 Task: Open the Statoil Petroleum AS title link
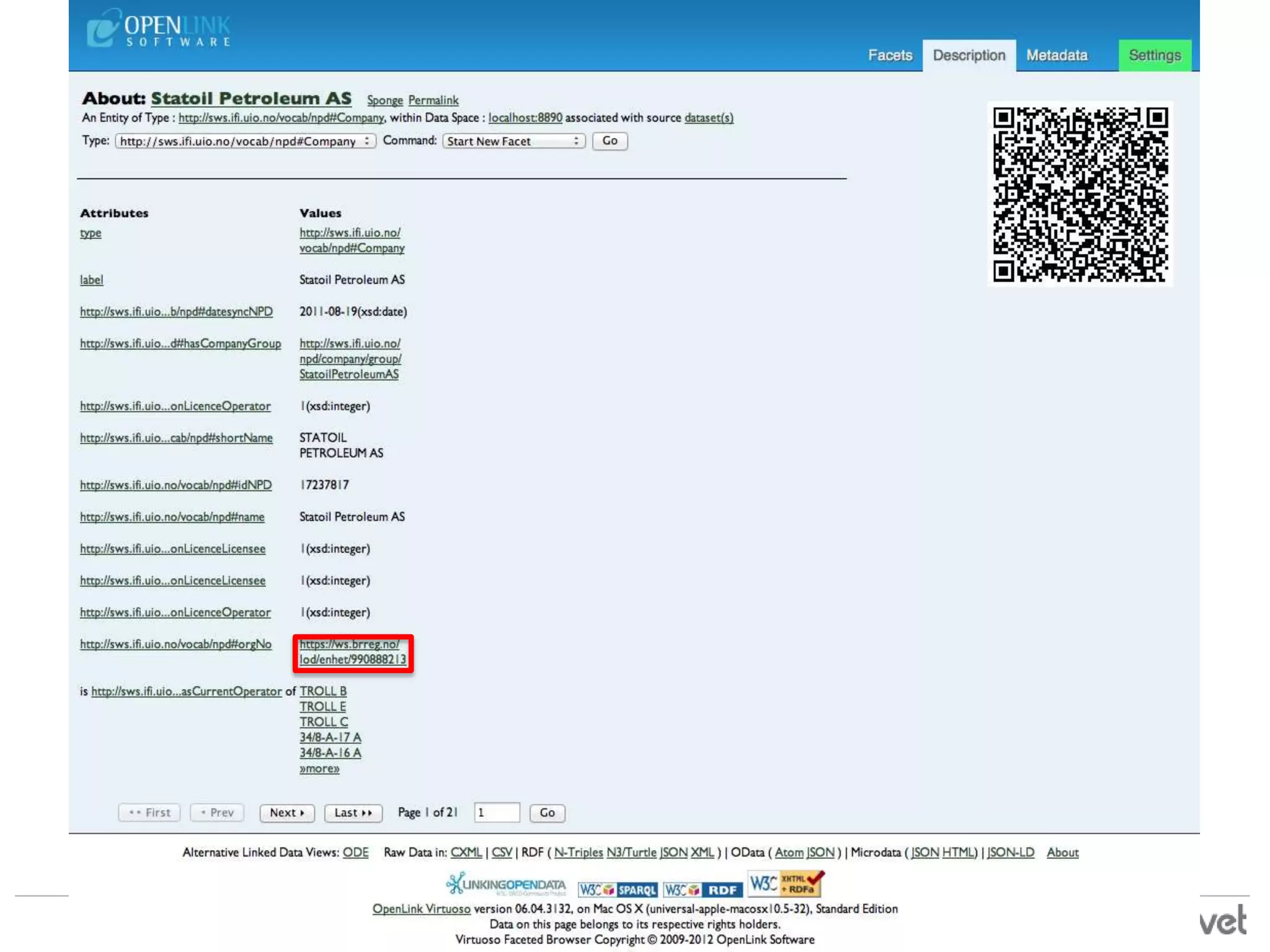tap(251, 99)
